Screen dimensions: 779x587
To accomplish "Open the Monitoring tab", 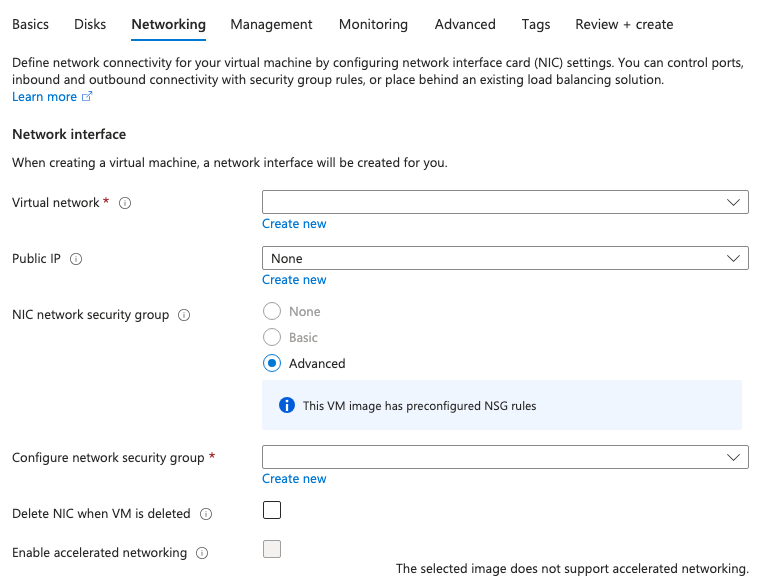I will click(373, 24).
